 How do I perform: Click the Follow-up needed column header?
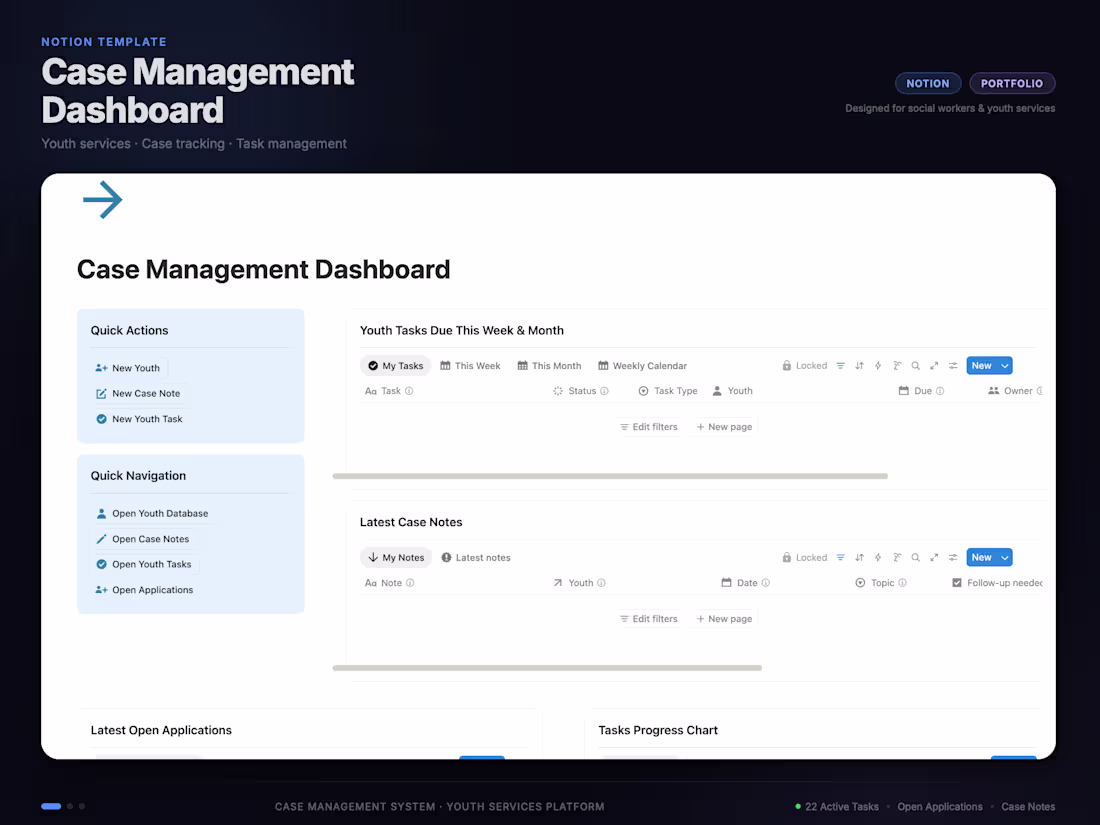(x=997, y=583)
